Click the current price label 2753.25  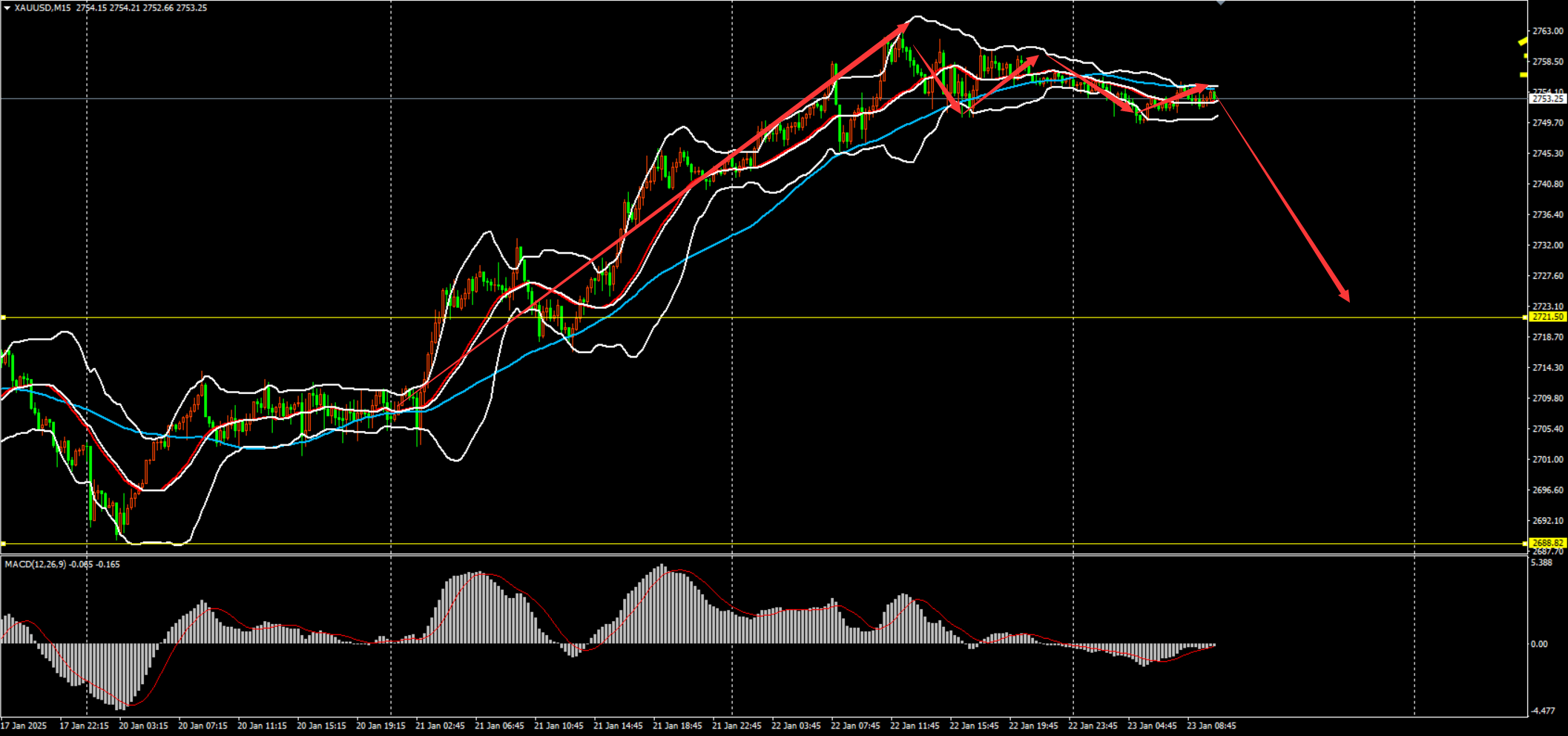coord(1548,99)
